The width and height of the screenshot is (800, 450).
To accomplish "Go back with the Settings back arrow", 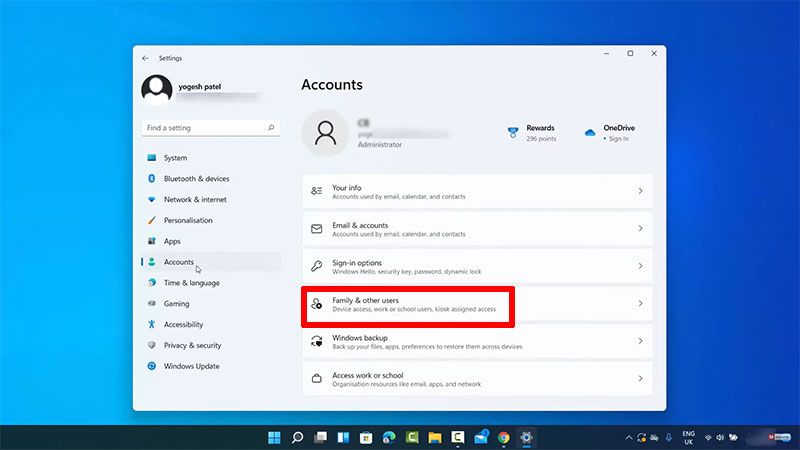I will (x=145, y=58).
